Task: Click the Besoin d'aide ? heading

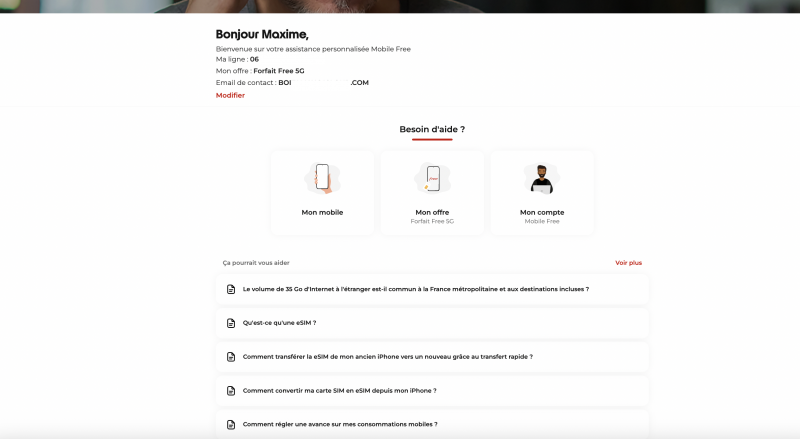Action: pyautogui.click(x=432, y=130)
